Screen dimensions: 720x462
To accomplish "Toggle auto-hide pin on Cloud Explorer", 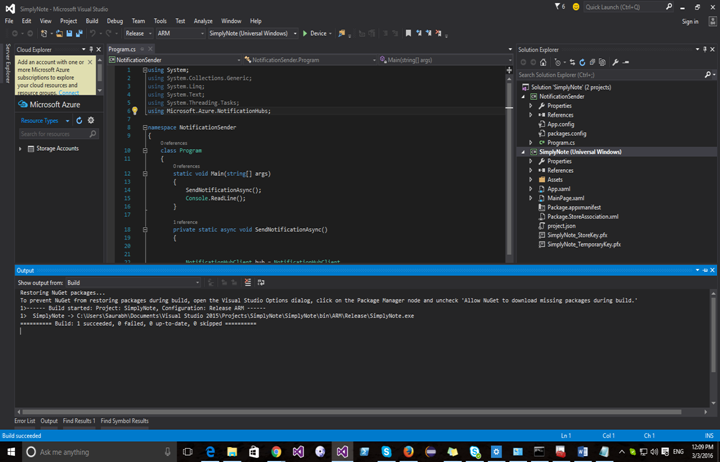I will 90,49.
